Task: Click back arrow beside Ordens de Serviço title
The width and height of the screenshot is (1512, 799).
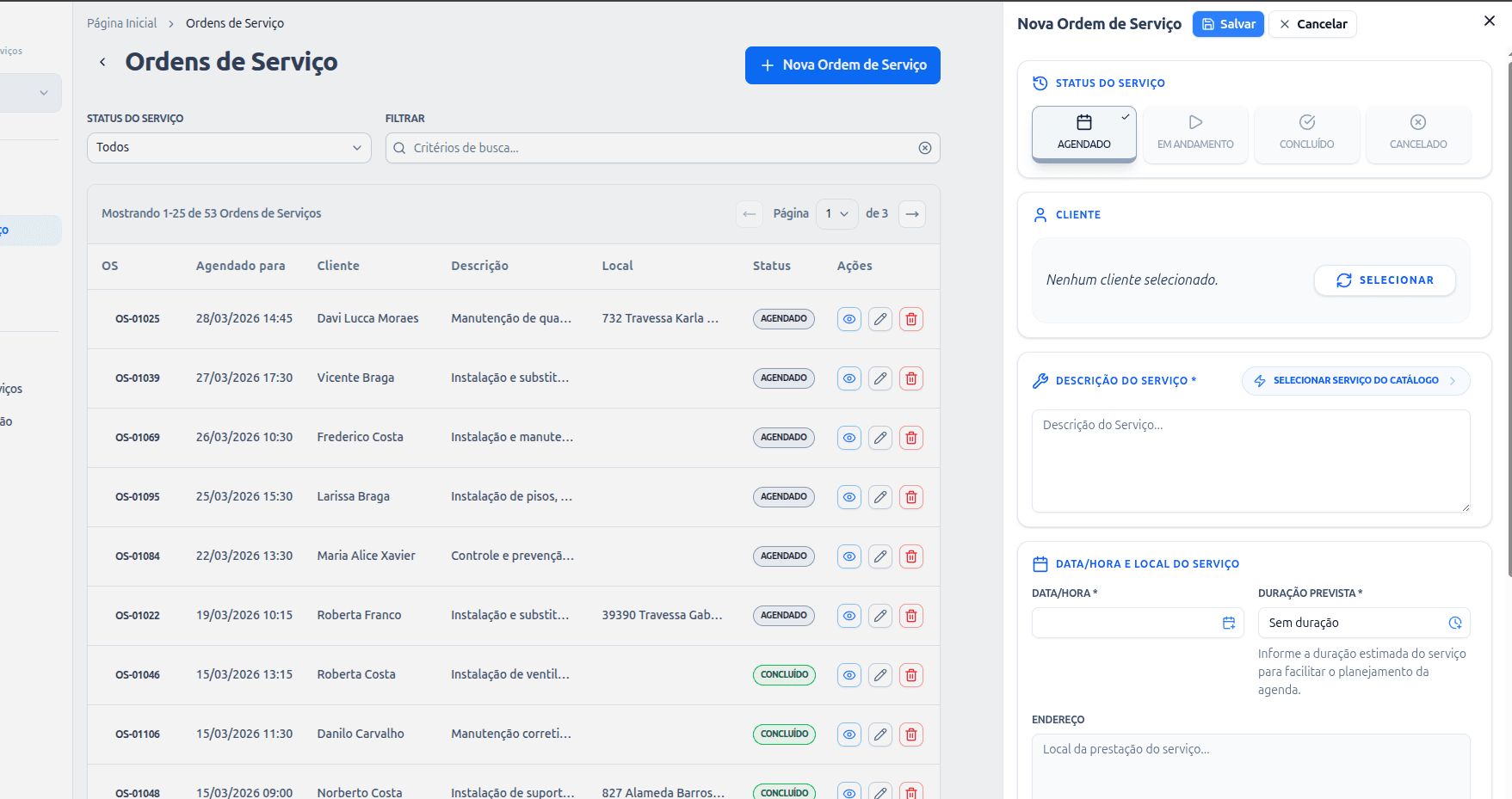Action: [x=102, y=62]
